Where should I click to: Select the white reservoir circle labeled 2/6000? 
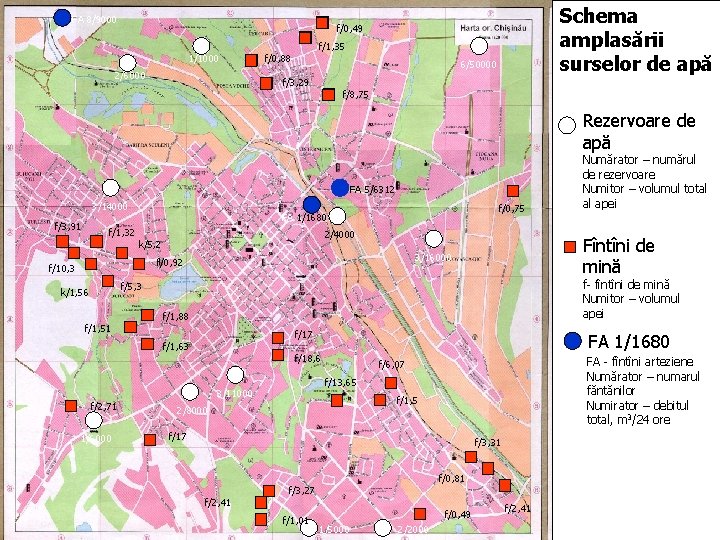[x=128, y=63]
